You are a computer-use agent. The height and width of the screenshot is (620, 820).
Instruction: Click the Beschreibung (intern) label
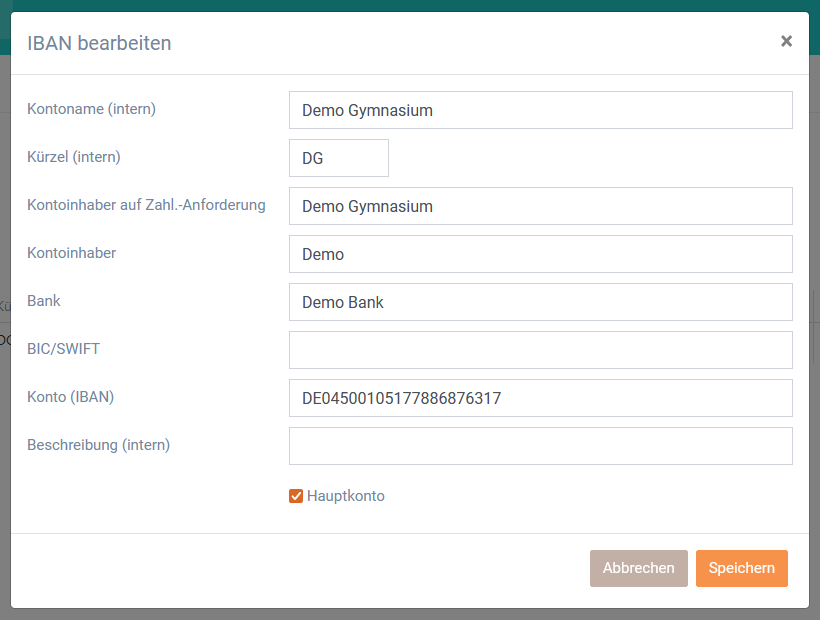[99, 445]
